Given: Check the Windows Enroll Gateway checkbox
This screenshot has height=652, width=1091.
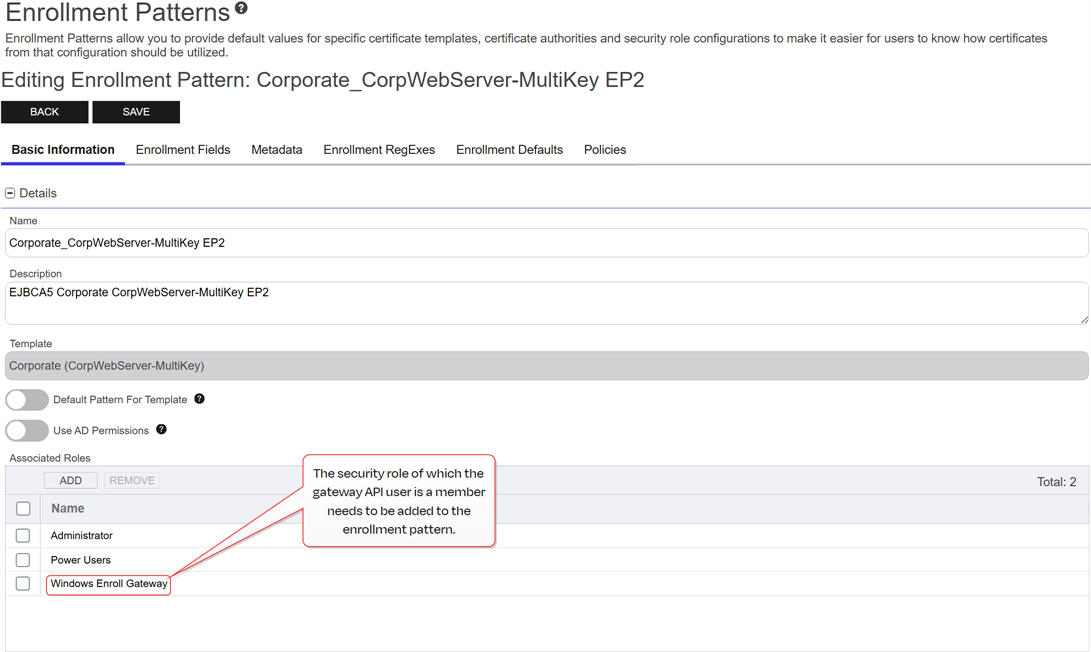Looking at the screenshot, I should [x=23, y=584].
